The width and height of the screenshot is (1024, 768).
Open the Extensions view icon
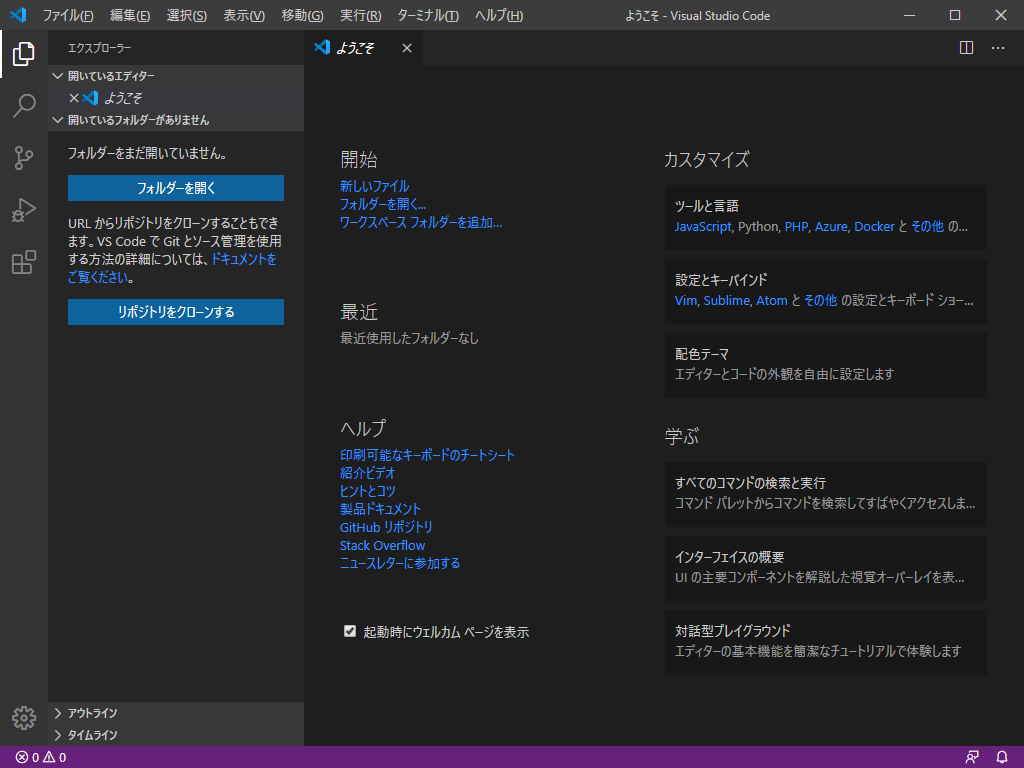point(24,263)
